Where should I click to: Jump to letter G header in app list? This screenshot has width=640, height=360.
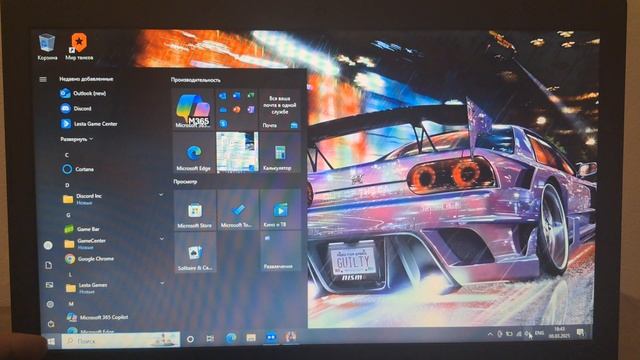[x=68, y=215]
